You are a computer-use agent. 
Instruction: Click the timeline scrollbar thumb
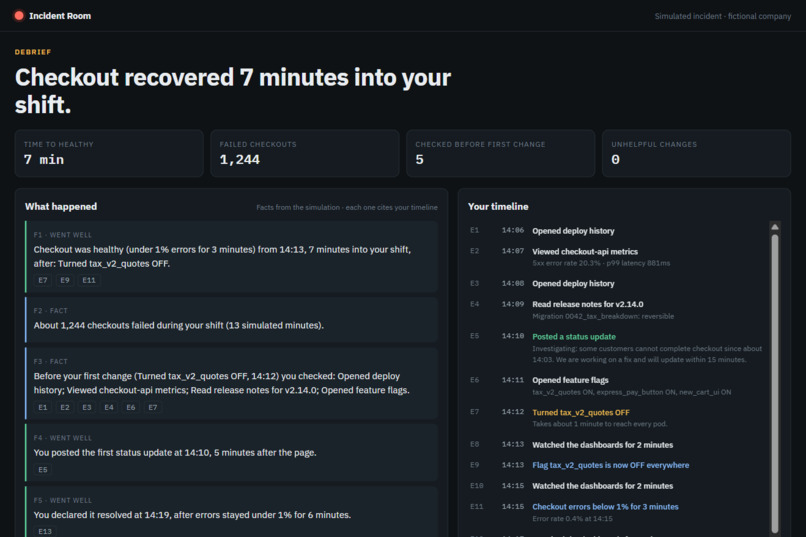[775, 384]
